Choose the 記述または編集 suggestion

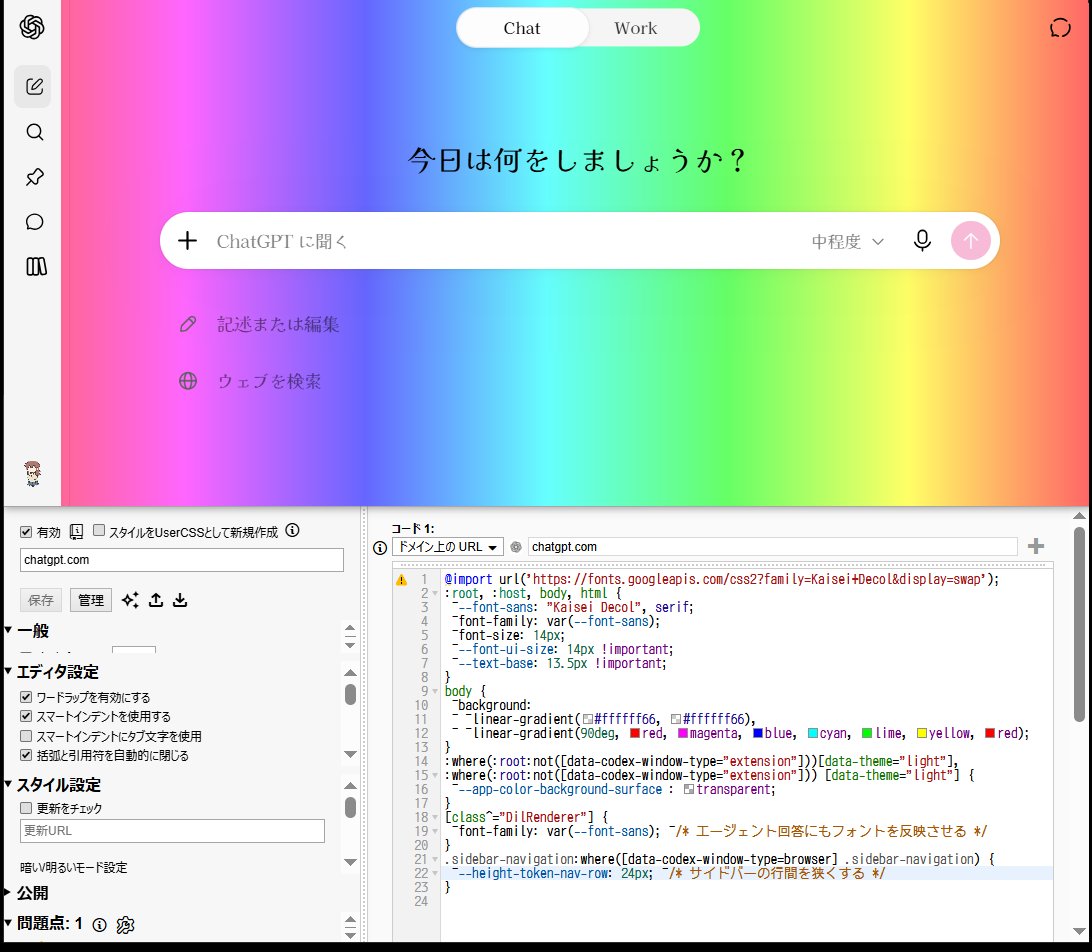(x=259, y=324)
